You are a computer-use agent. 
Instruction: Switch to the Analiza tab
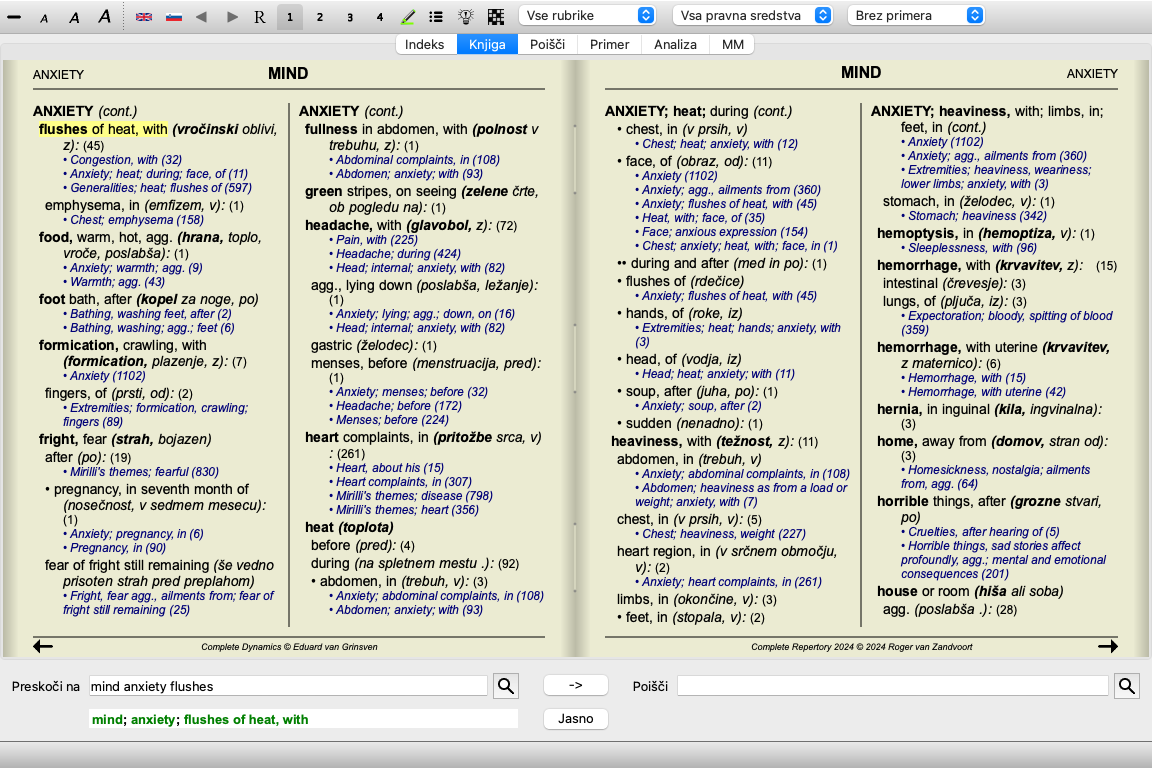pyautogui.click(x=674, y=44)
